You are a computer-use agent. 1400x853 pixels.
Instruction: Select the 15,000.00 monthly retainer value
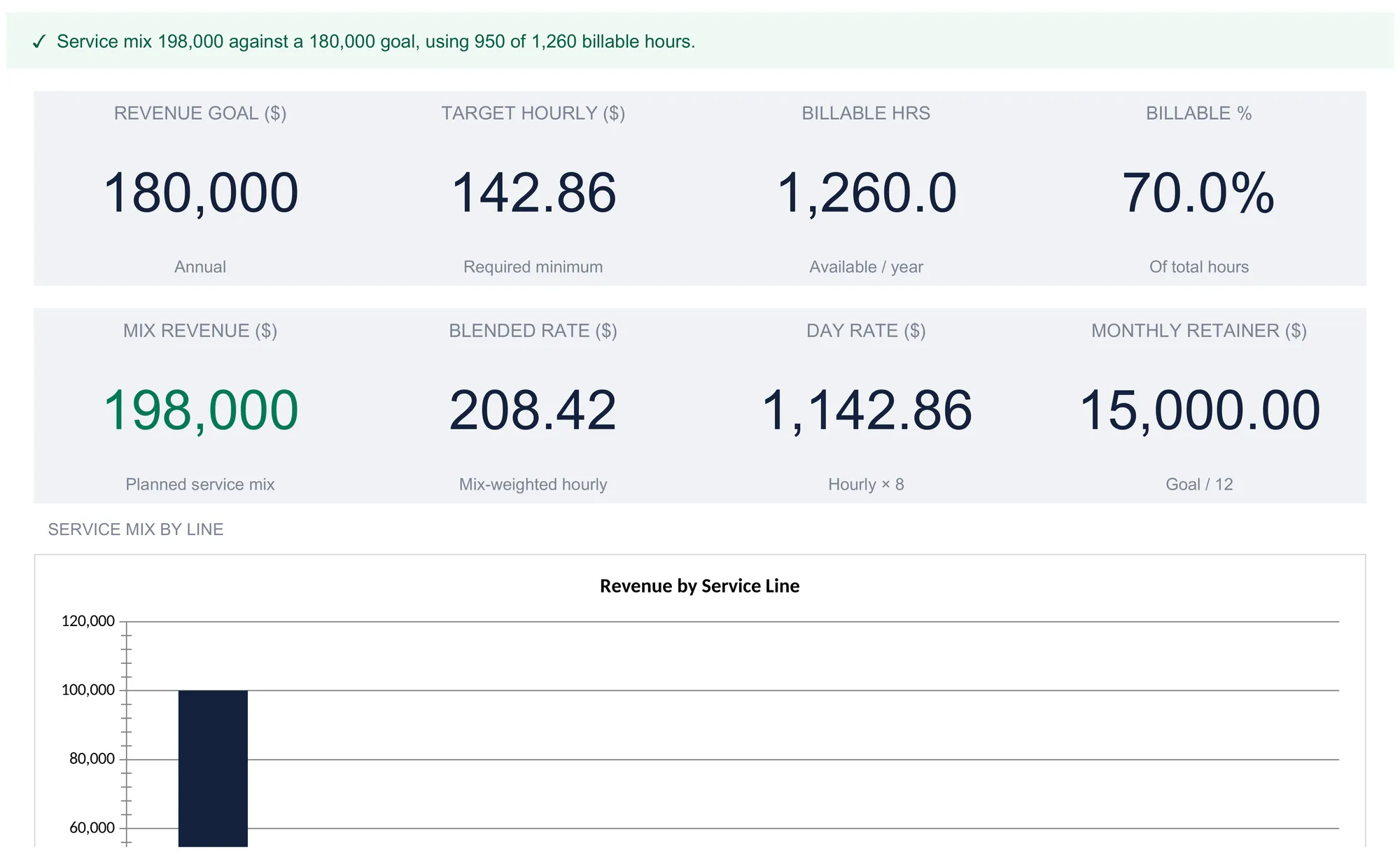tap(1200, 410)
